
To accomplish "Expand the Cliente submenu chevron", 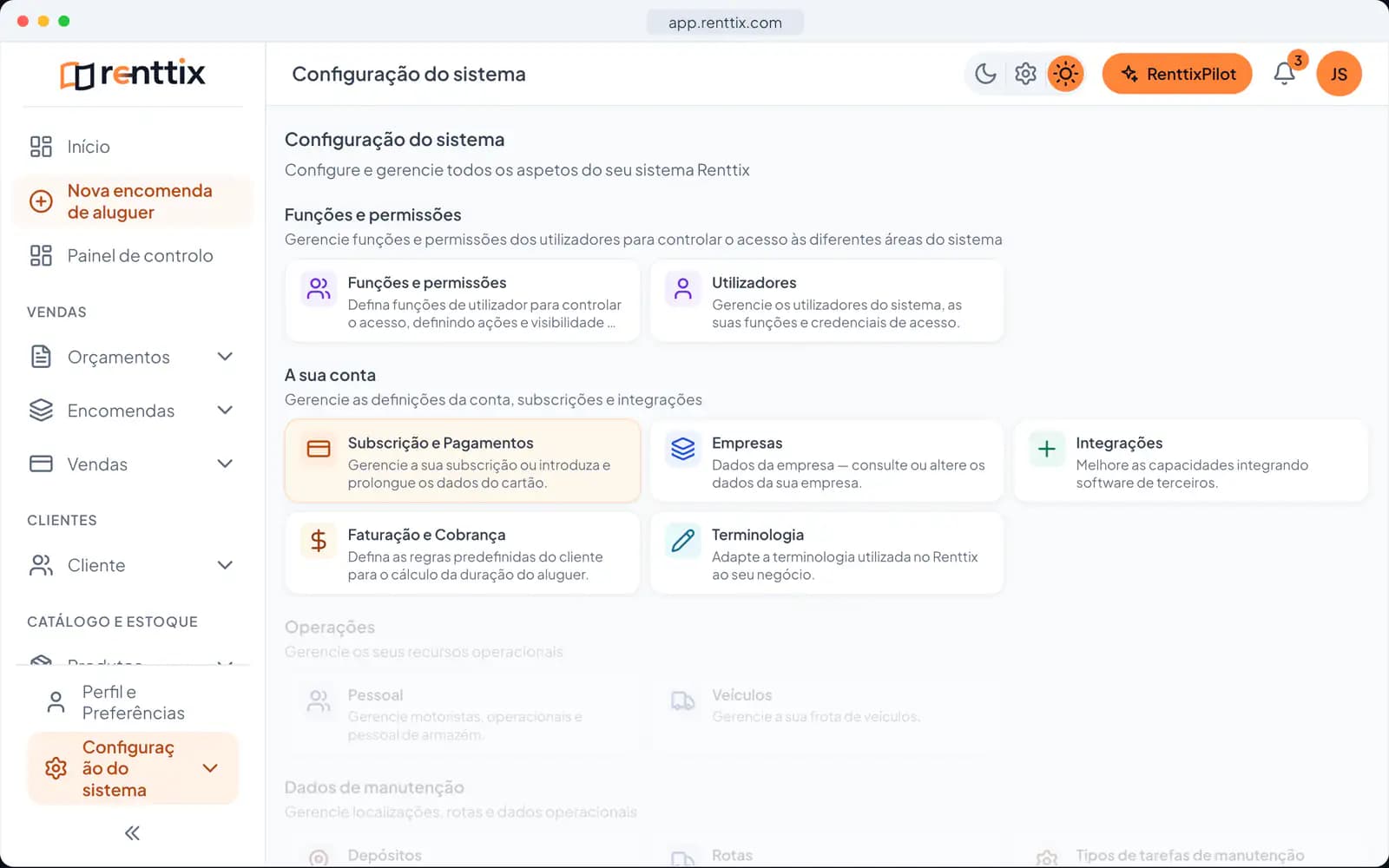I will click(x=225, y=565).
